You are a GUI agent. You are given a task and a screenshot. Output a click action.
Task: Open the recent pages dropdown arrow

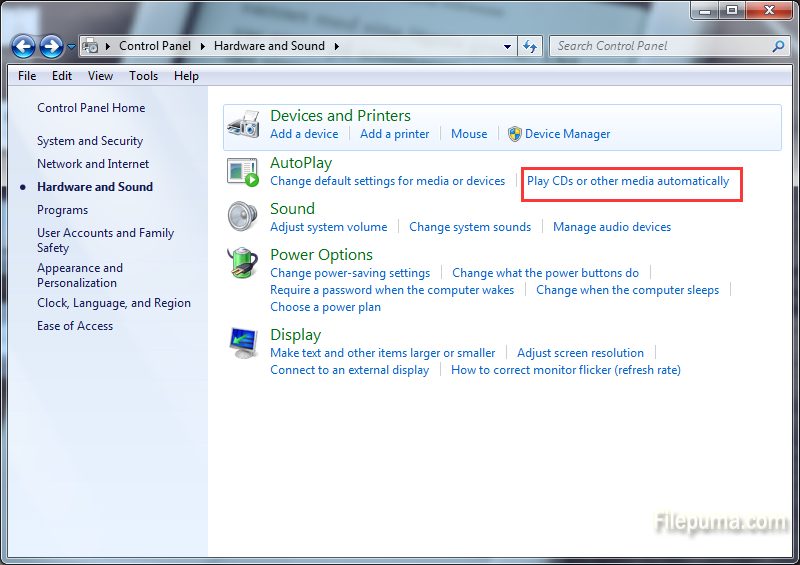pos(72,46)
